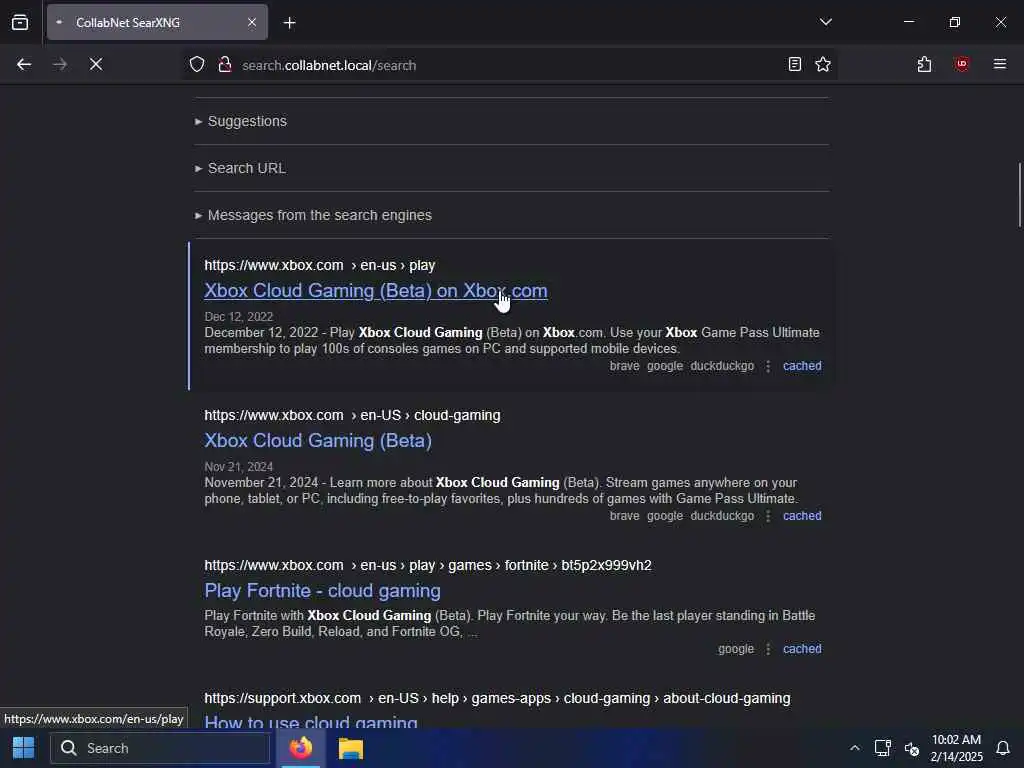Expand Messages from the search engines
This screenshot has width=1024, height=768.
pyautogui.click(x=319, y=216)
